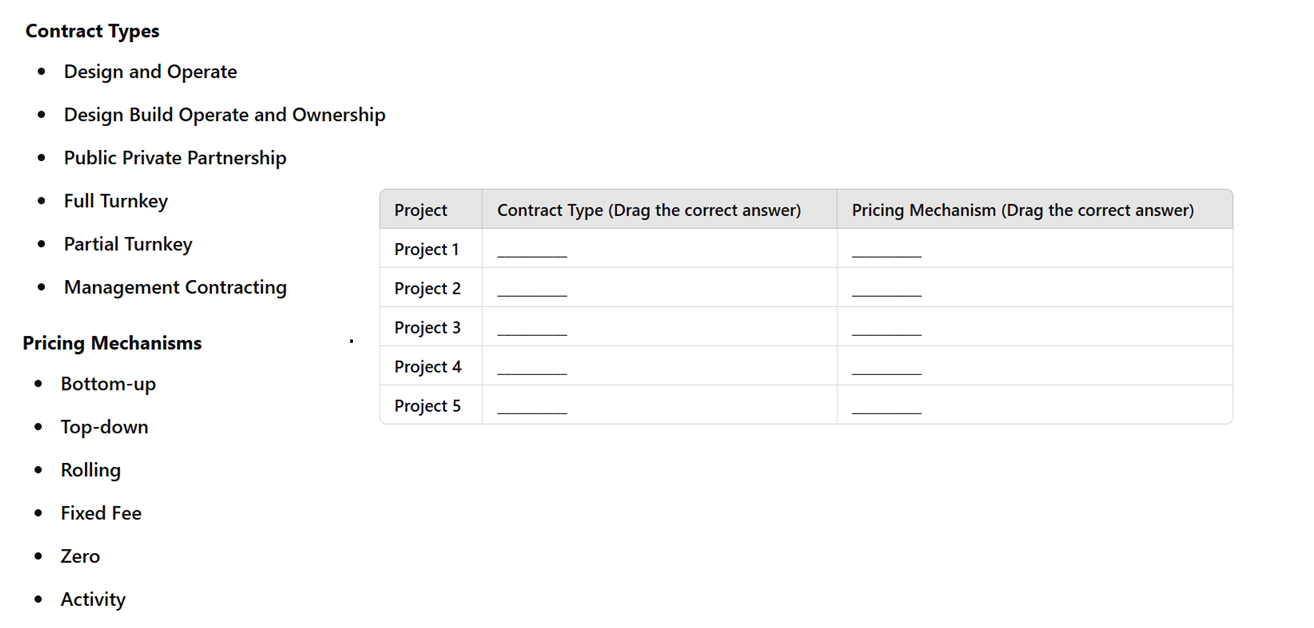The width and height of the screenshot is (1314, 628).
Task: Select Project 5 contract type blank
Action: tap(532, 407)
